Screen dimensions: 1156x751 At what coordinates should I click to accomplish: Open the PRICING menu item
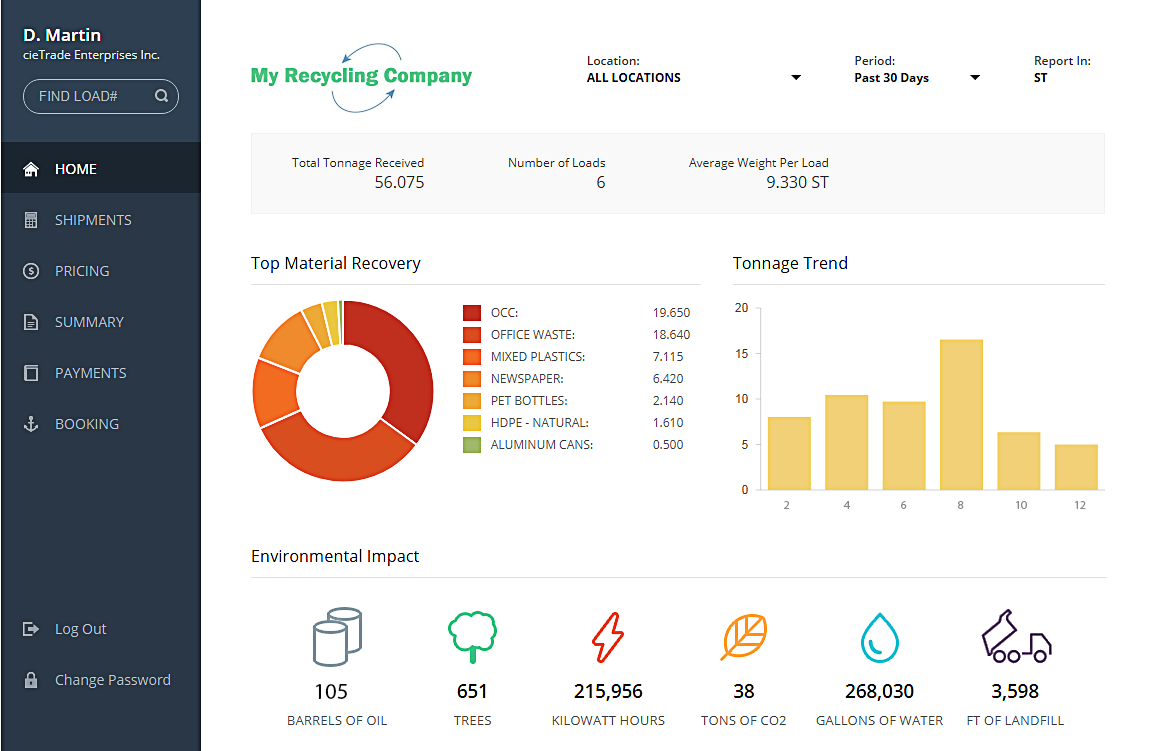(101, 271)
